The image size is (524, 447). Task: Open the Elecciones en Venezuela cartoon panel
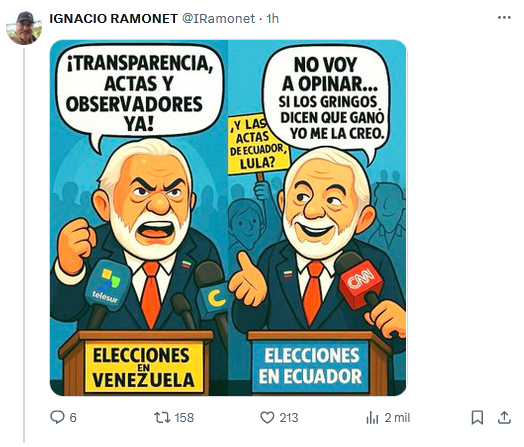pos(139,218)
